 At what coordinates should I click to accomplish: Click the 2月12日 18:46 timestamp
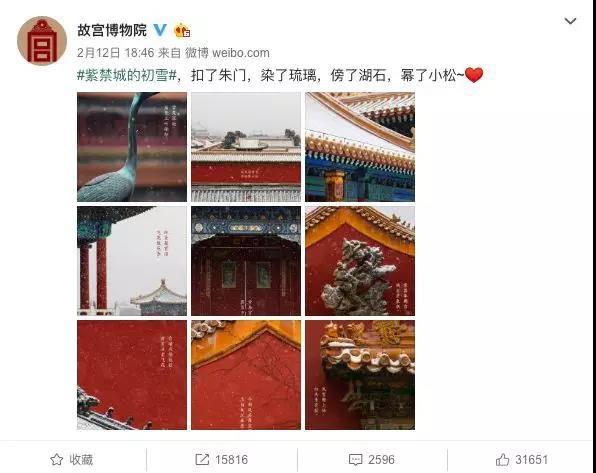pyautogui.click(x=115, y=53)
